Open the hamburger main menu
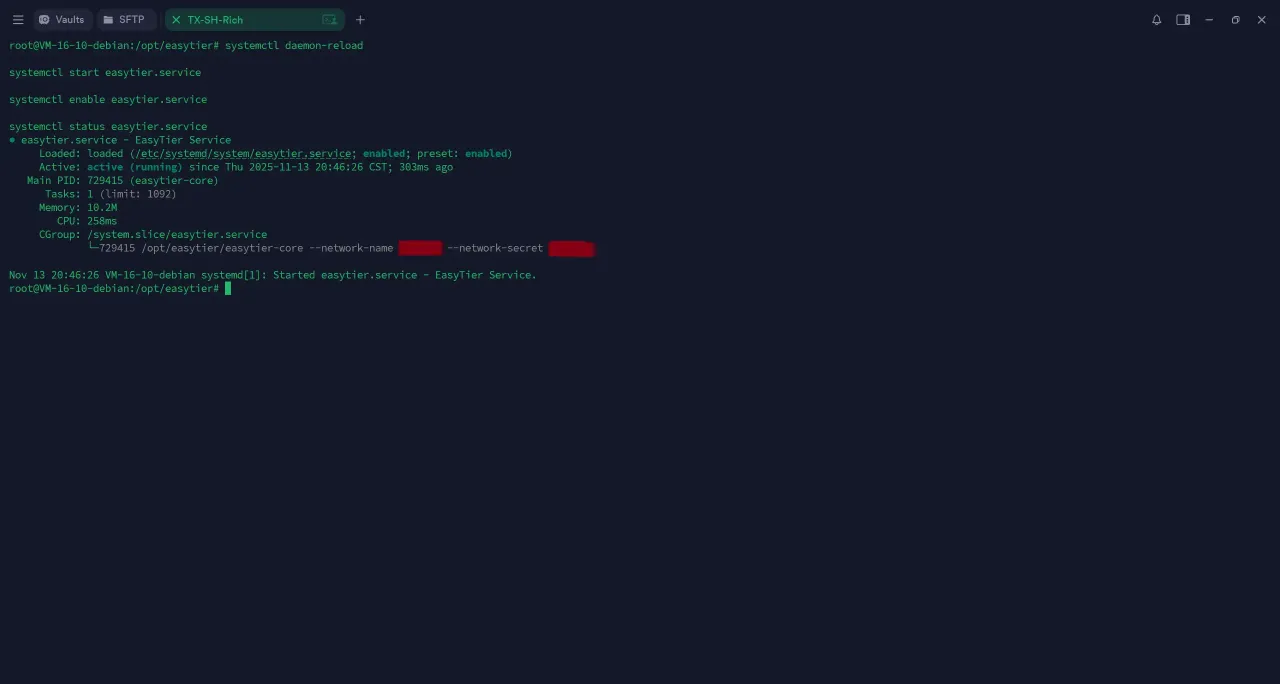Viewport: 1280px width, 684px height. 18,19
